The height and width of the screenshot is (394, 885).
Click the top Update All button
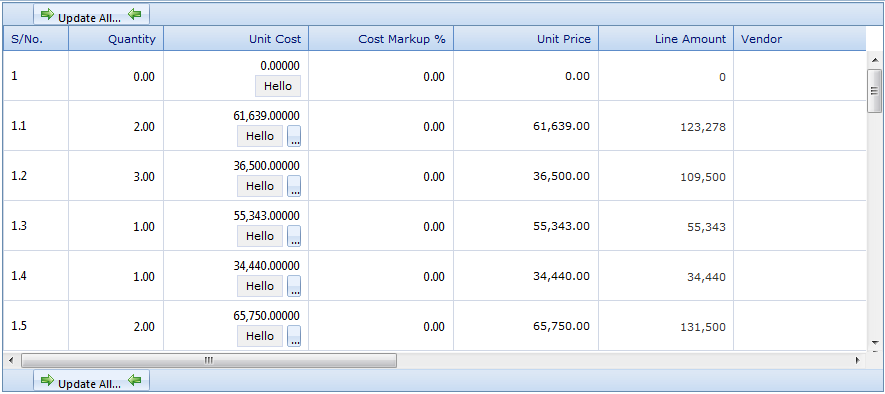point(91,15)
